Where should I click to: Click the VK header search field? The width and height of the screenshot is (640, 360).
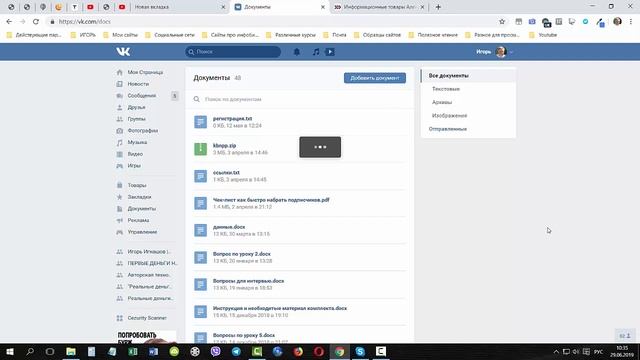[233, 52]
